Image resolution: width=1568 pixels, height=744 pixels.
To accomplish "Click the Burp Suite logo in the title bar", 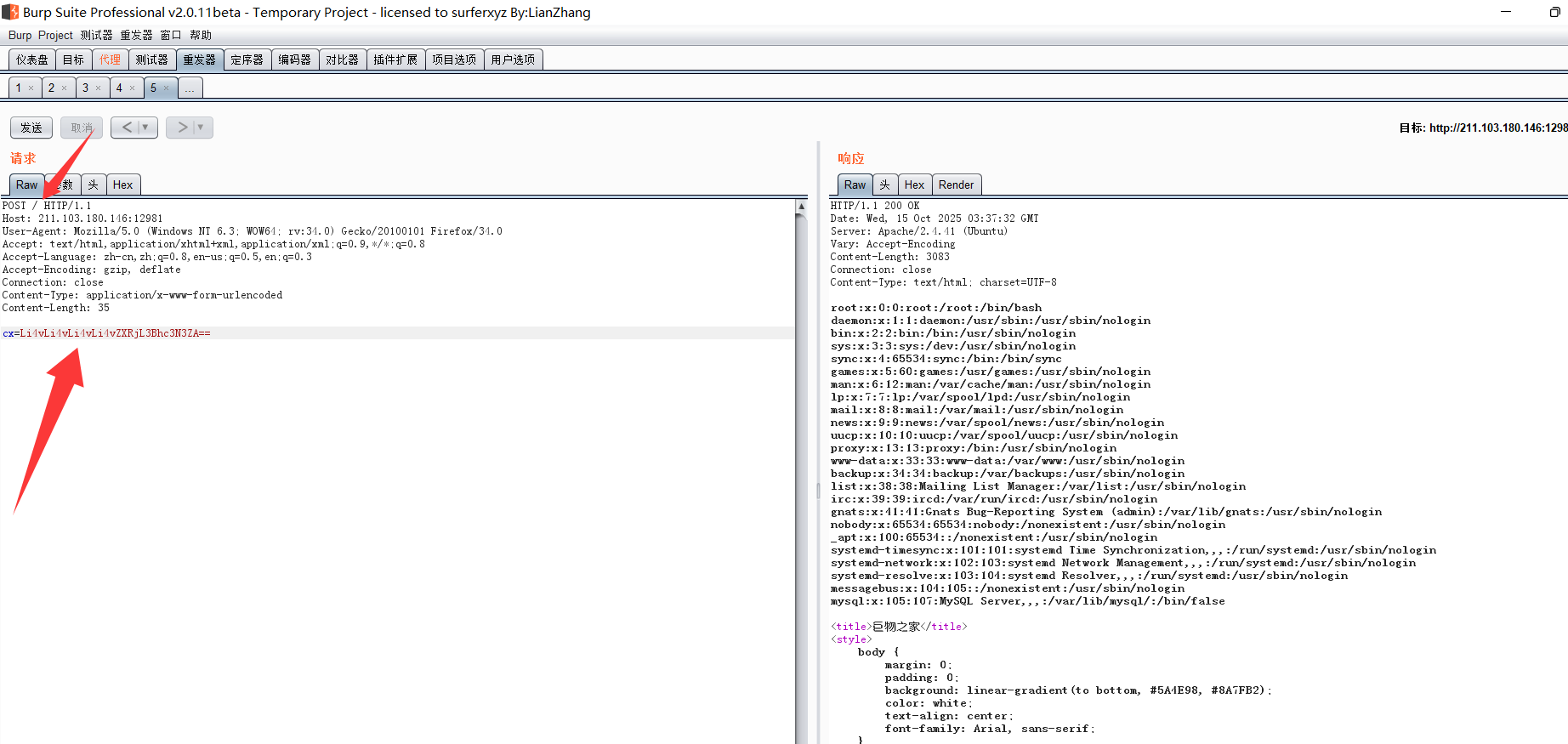I will point(10,12).
